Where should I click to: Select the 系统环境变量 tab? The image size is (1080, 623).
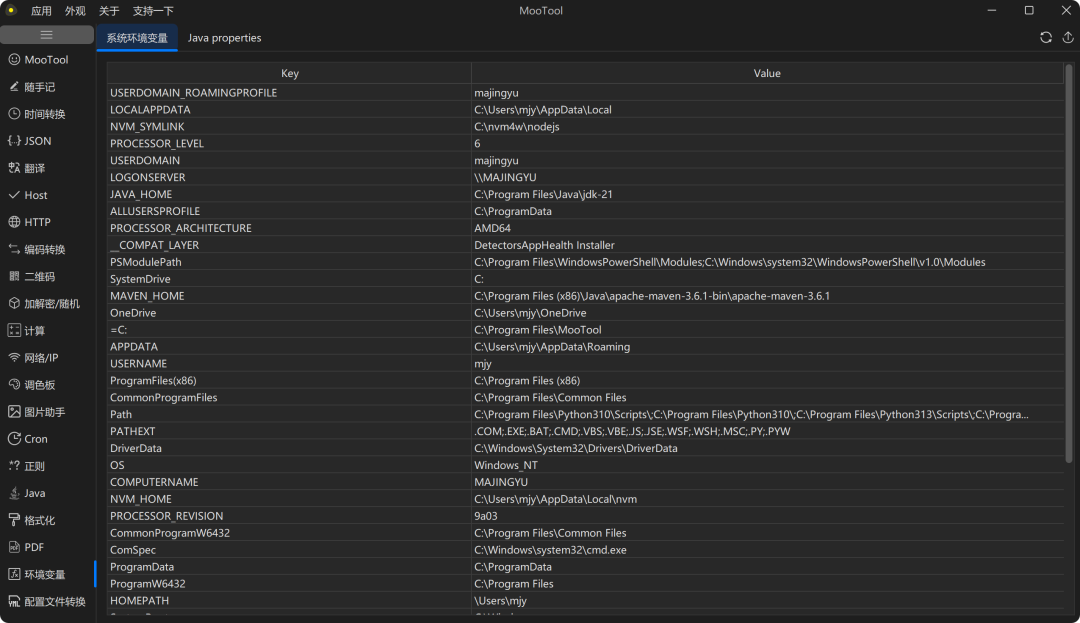137,38
